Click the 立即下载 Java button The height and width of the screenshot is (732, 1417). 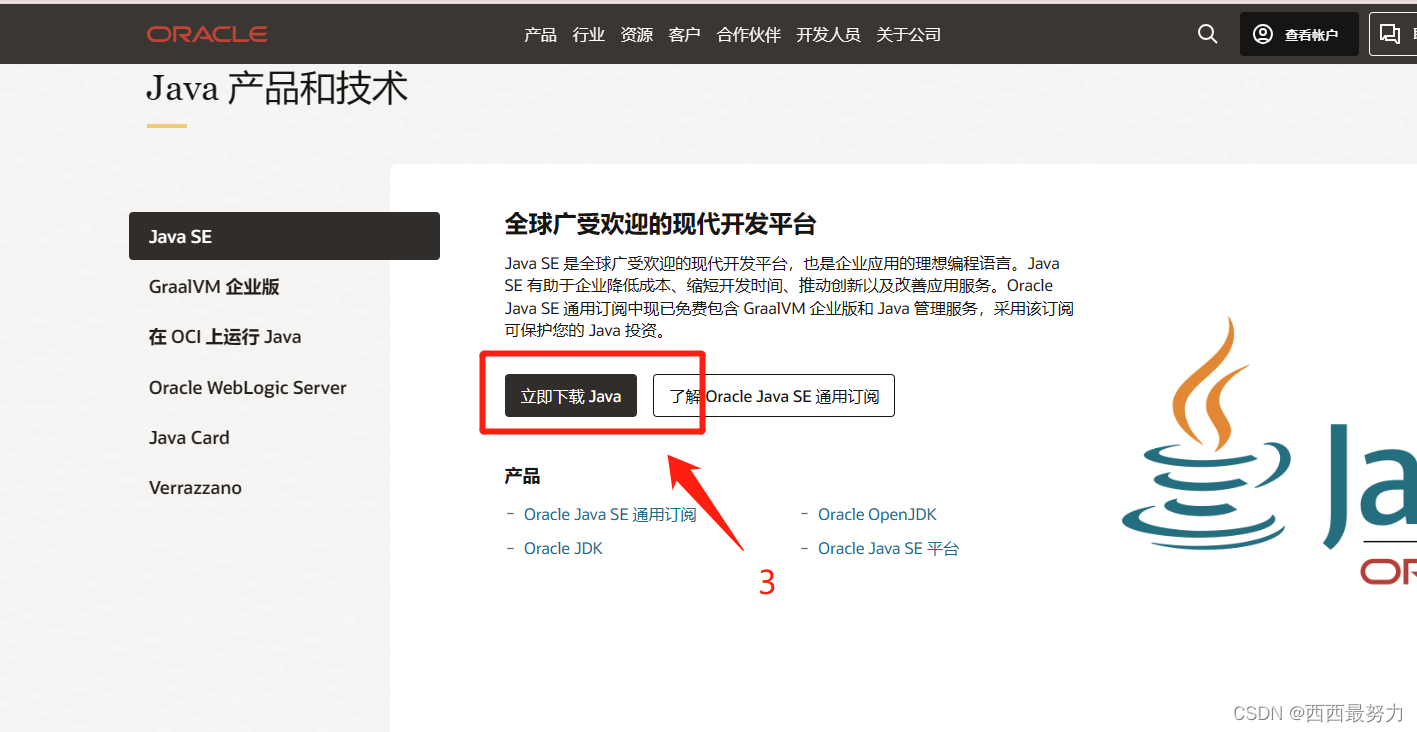571,396
